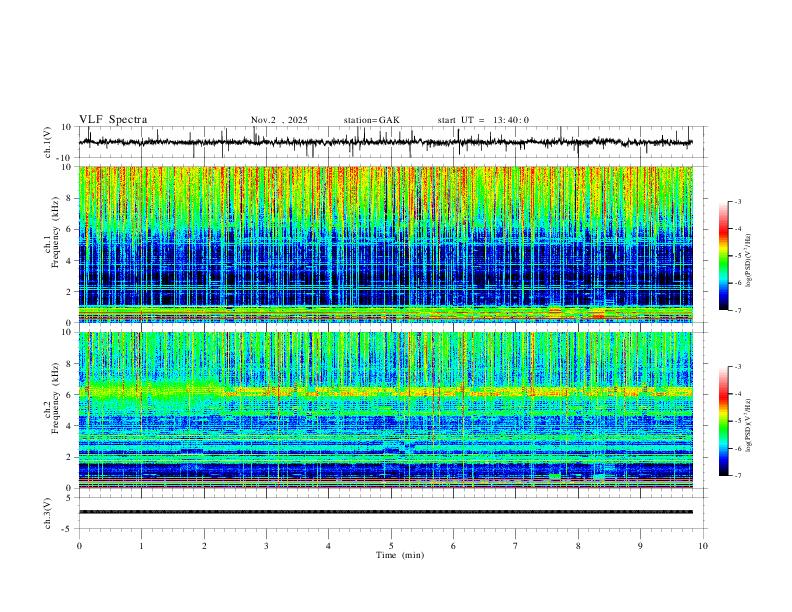
Task: Click the ch.2 frequency tick "4"
Action: [x=69, y=426]
